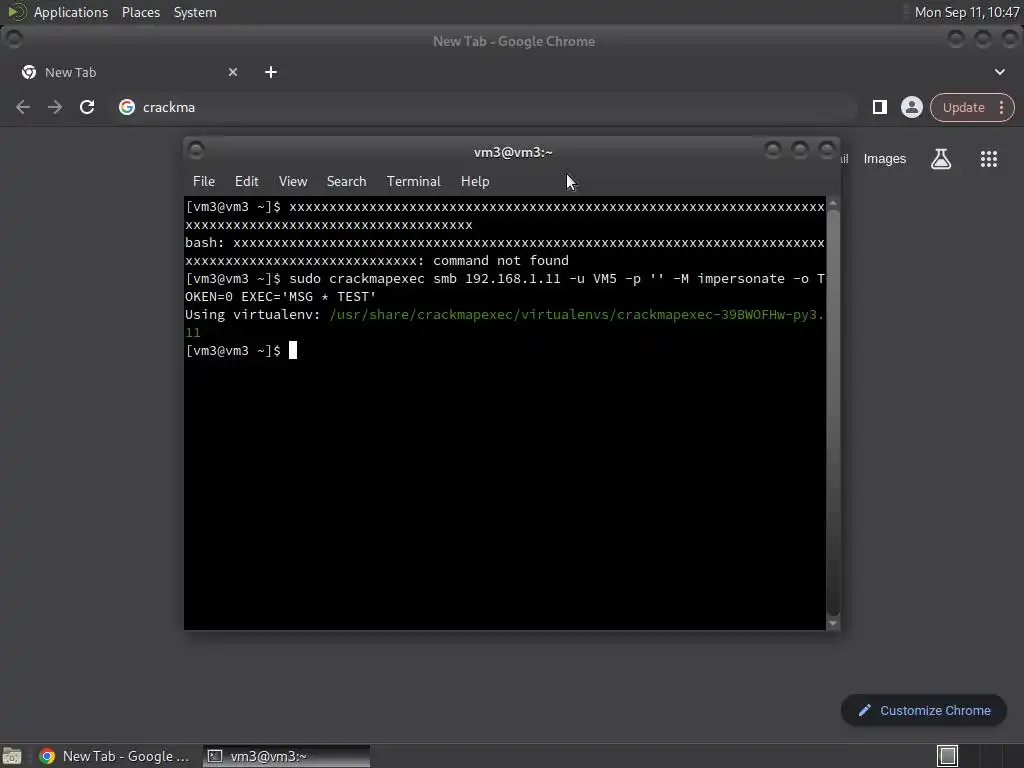The height and width of the screenshot is (768, 1024).
Task: Click the virtualenv path text
Action: pyautogui.click(x=577, y=315)
